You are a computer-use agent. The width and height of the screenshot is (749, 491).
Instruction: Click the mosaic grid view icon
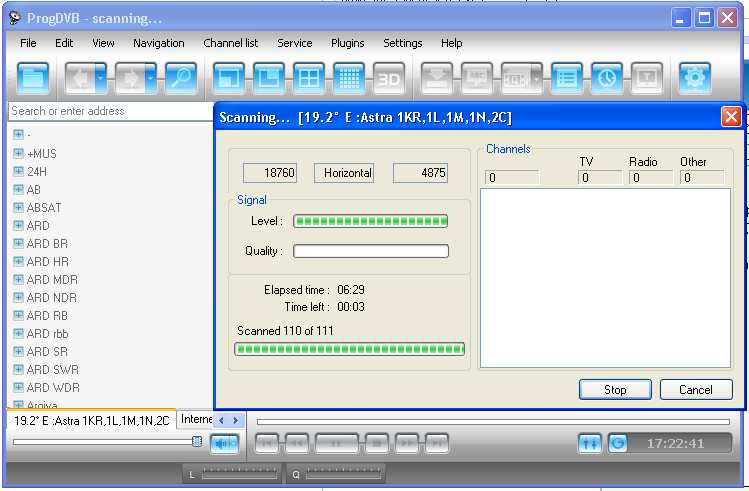(347, 78)
